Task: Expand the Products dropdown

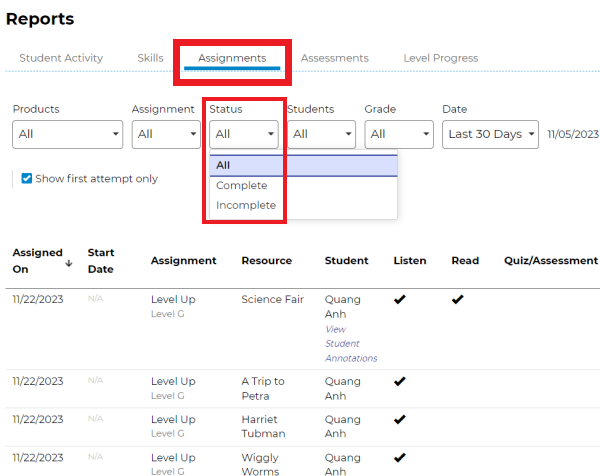Action: [67, 134]
